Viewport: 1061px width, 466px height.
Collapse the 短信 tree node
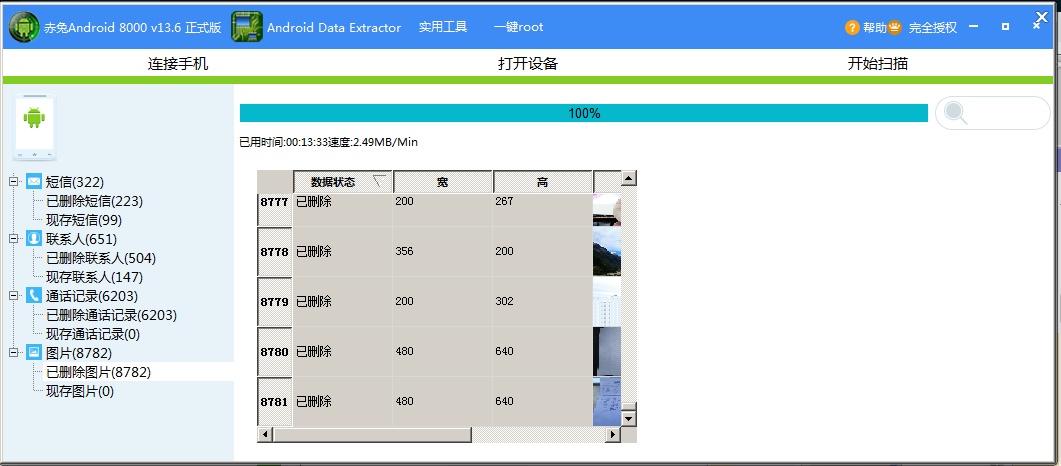coord(13,181)
